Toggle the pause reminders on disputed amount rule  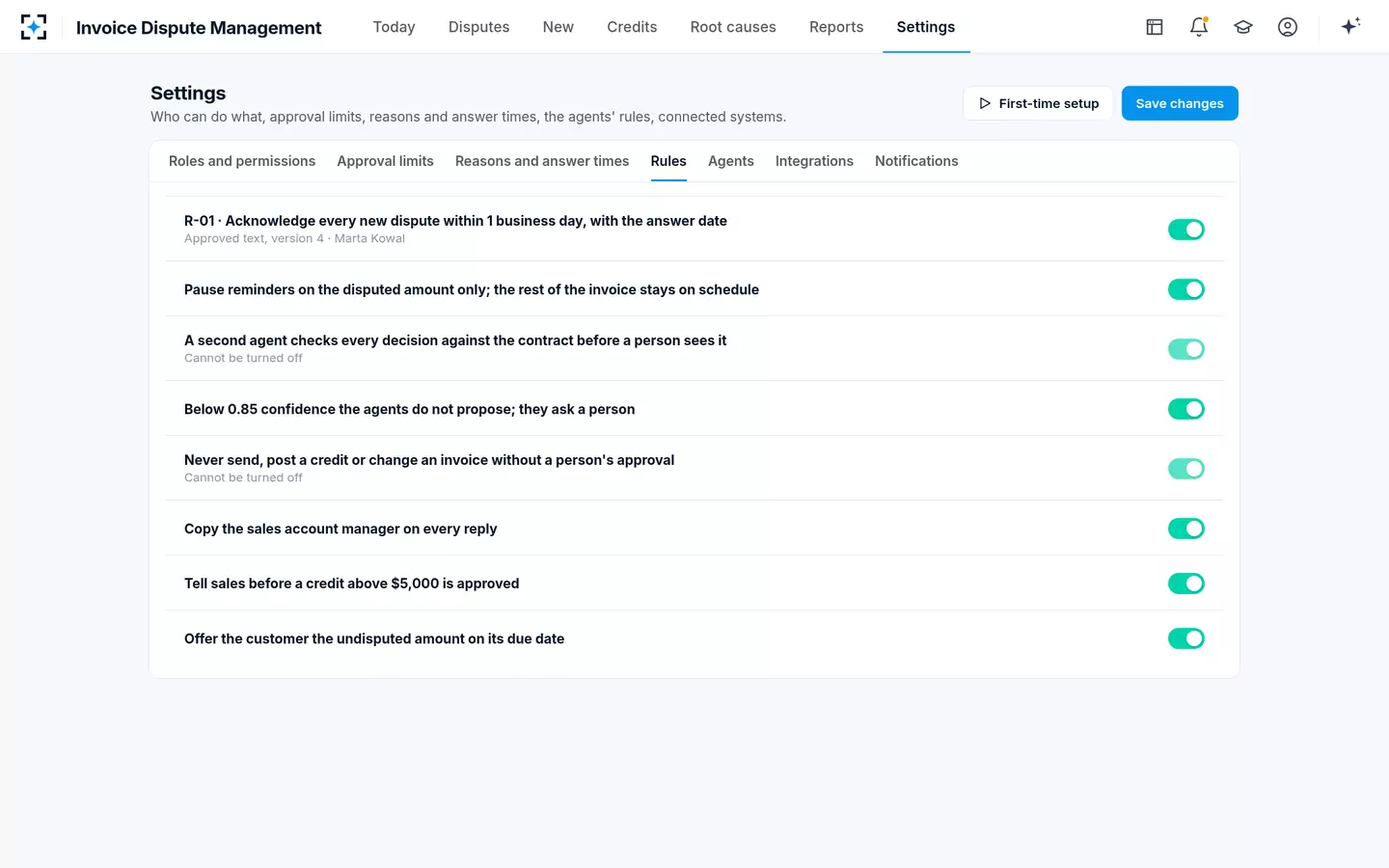[1186, 289]
